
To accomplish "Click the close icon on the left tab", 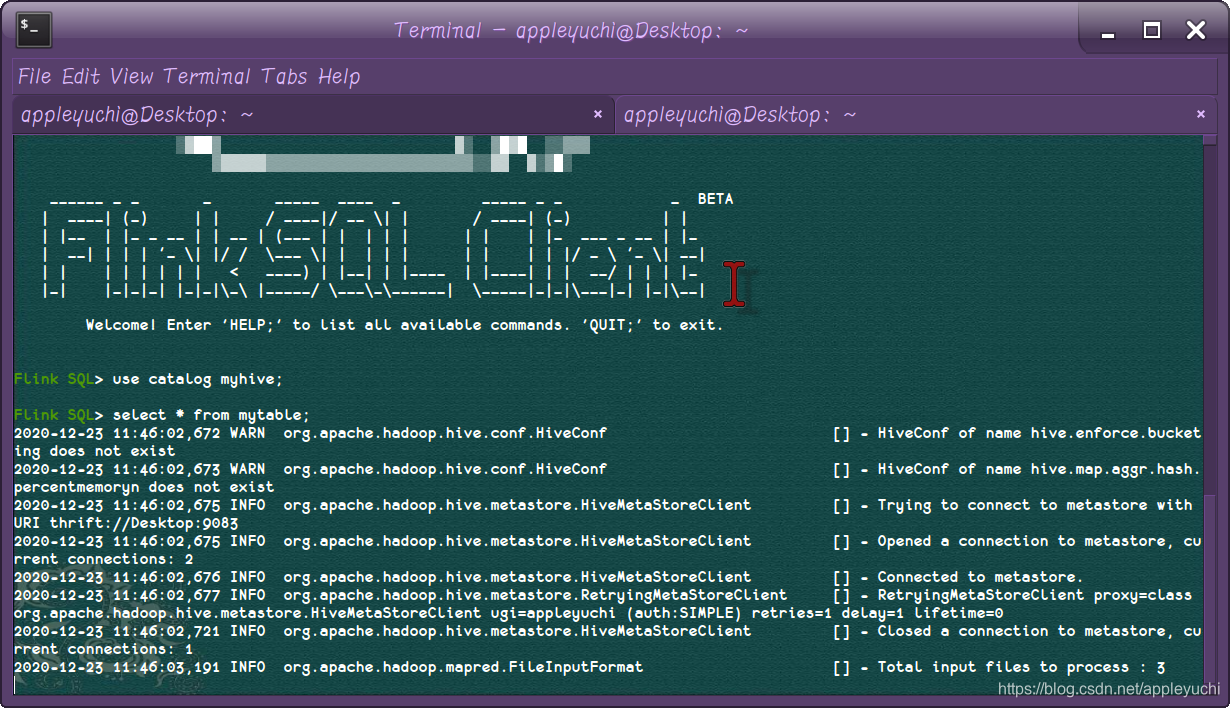I will (x=598, y=114).
